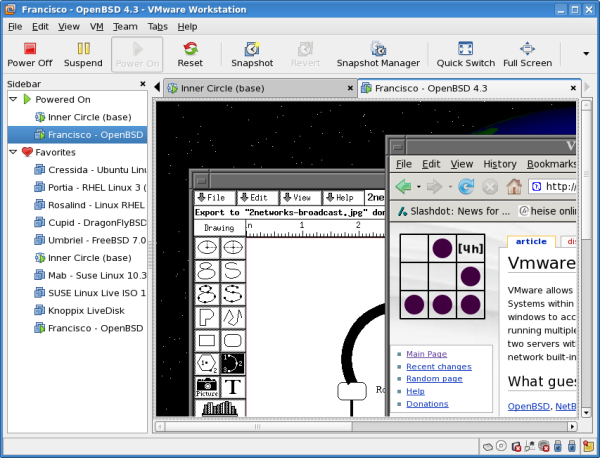Image resolution: width=600 pixels, height=458 pixels.
Task: Switch to the article tab
Action: pos(531,241)
